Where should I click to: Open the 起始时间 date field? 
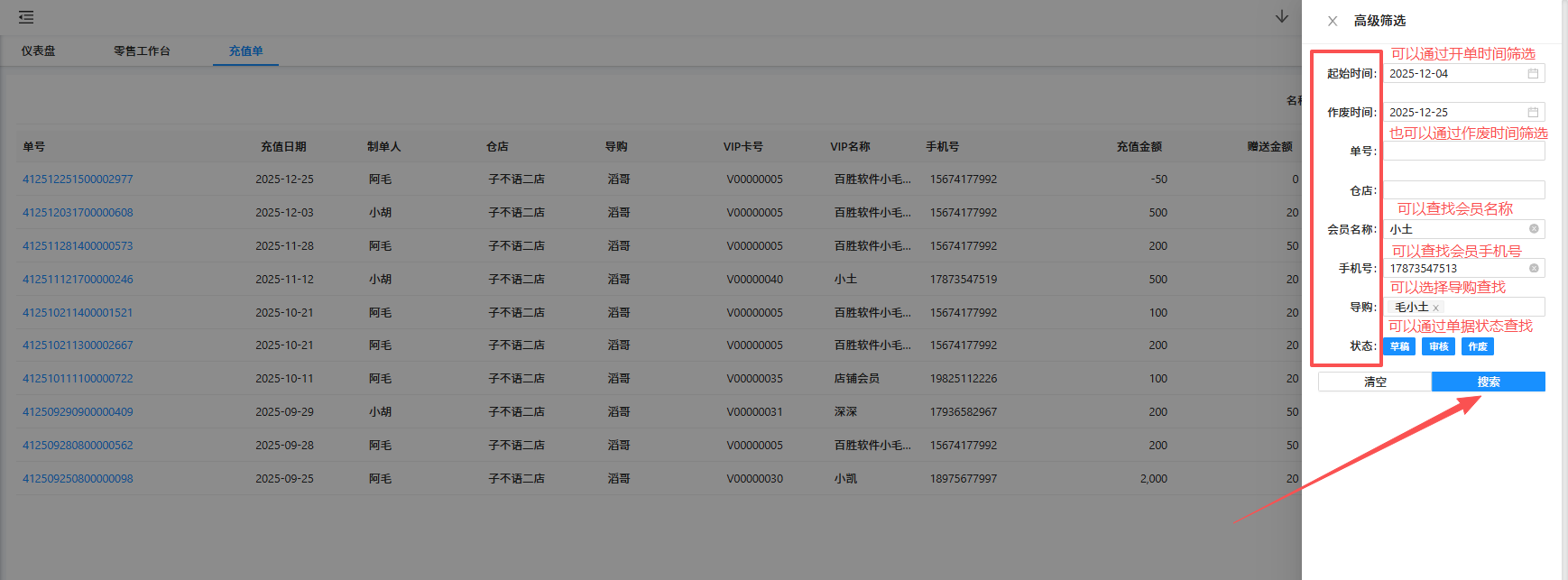coord(1453,74)
